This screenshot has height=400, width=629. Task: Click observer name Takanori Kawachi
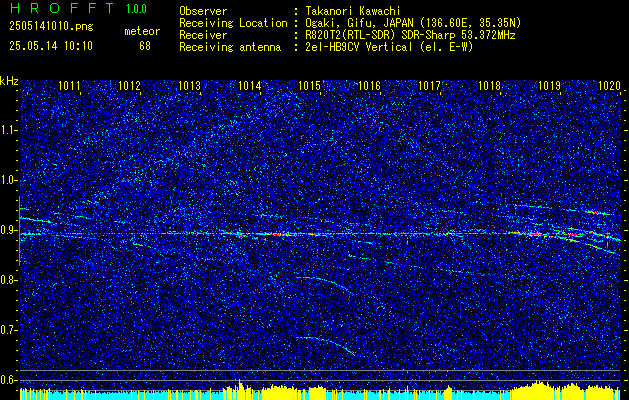[352, 11]
